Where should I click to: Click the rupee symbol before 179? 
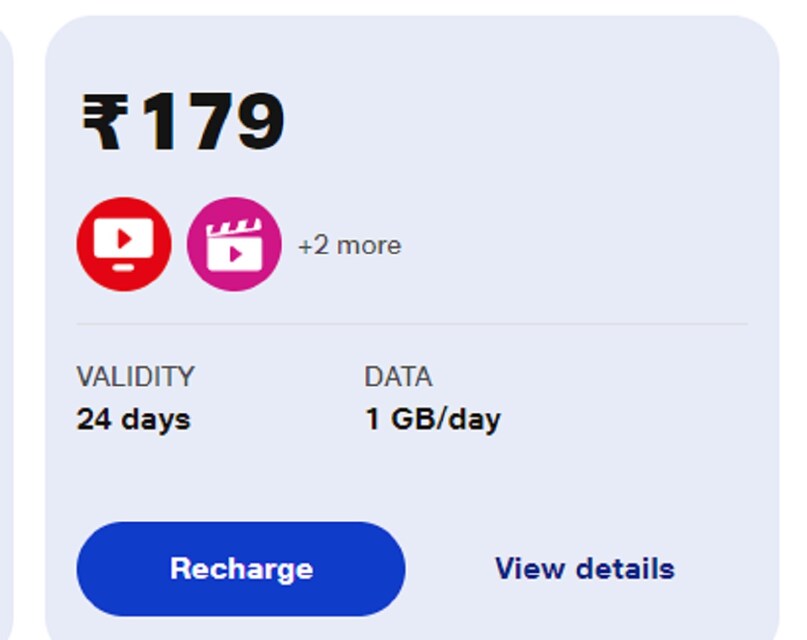pos(103,123)
